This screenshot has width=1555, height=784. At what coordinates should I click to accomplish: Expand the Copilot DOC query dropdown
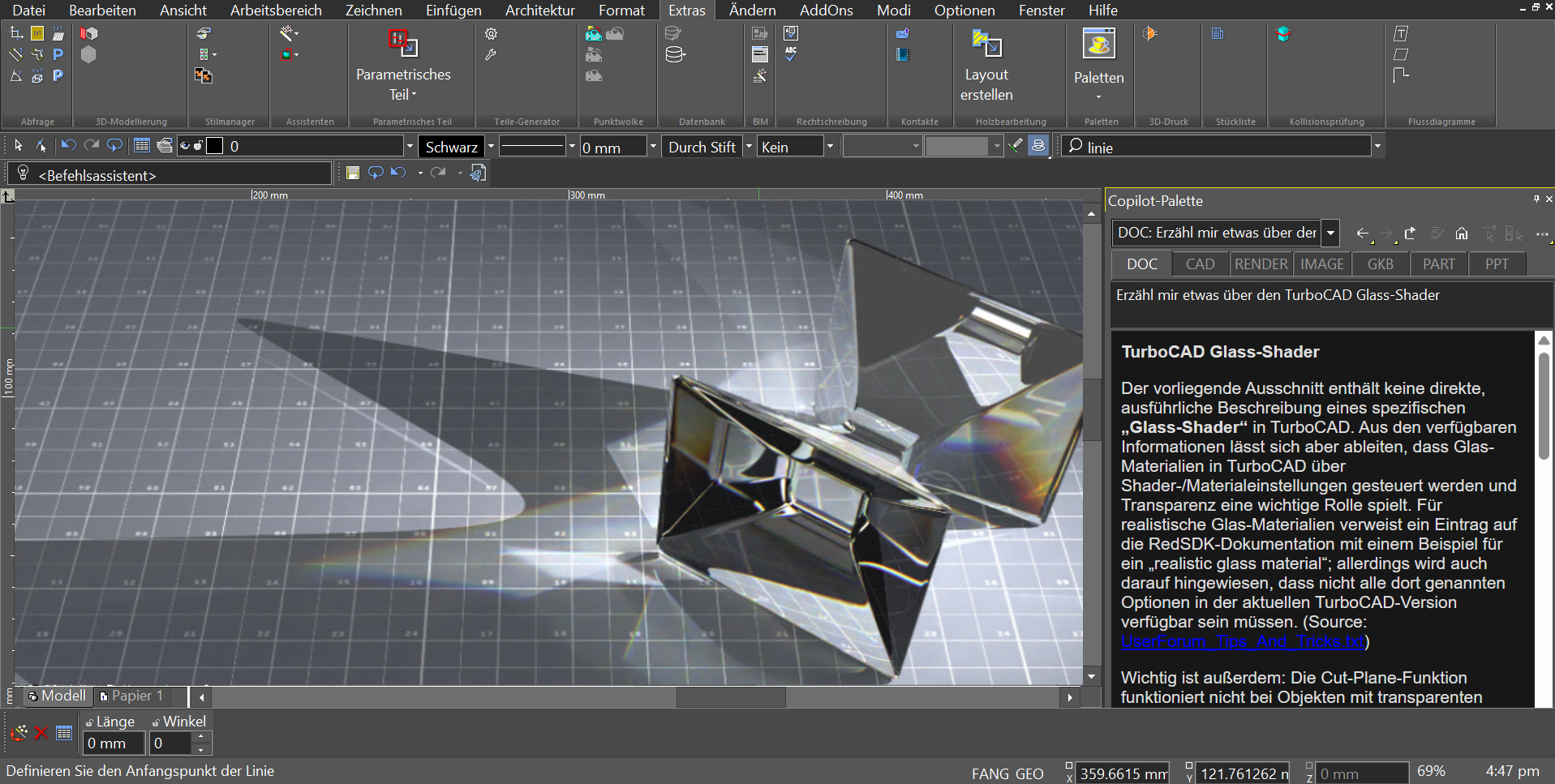(1330, 233)
